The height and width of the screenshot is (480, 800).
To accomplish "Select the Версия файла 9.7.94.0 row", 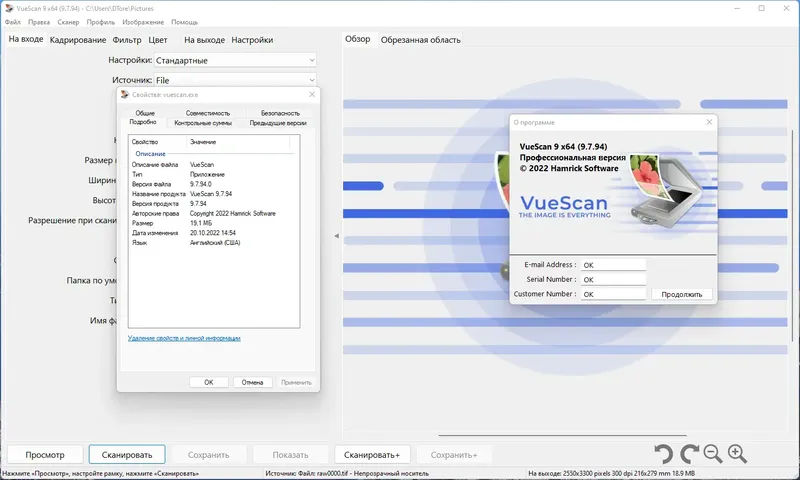I will tap(213, 184).
